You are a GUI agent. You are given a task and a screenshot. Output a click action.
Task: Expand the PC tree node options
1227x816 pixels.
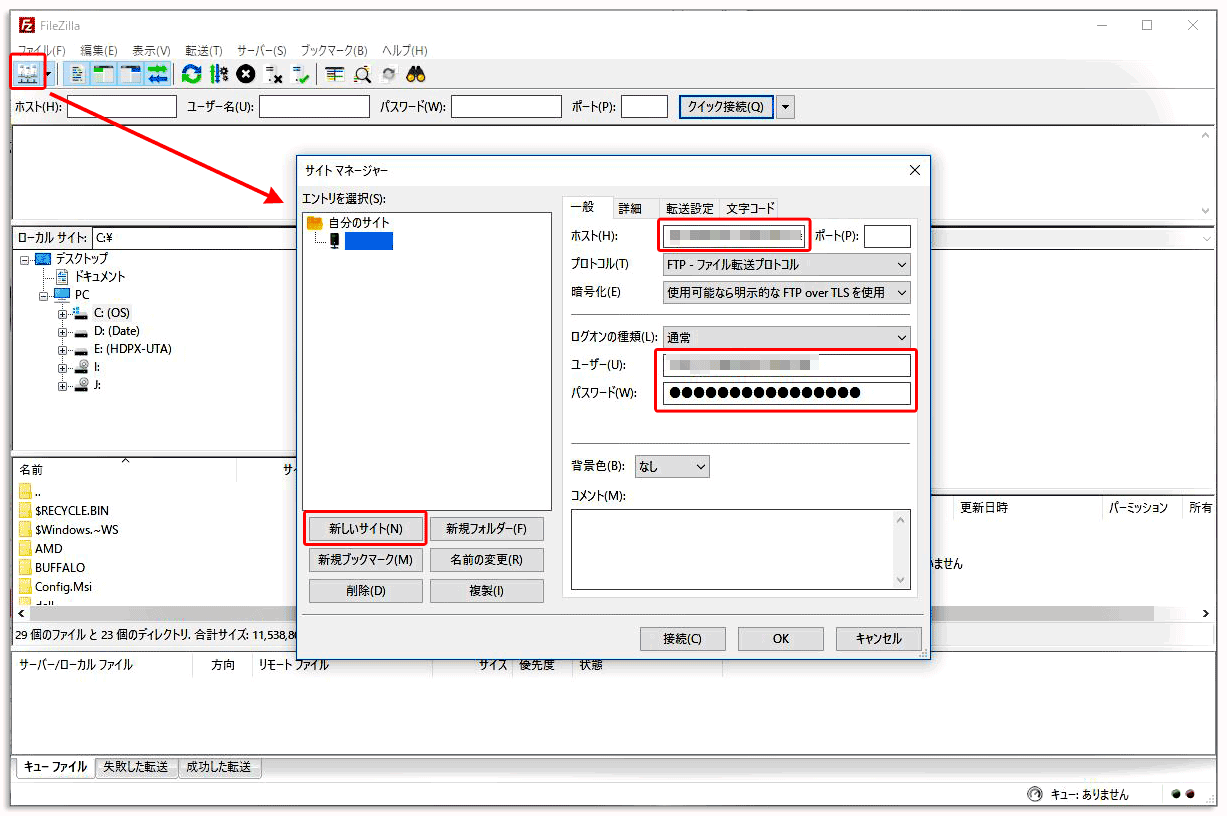[x=42, y=294]
